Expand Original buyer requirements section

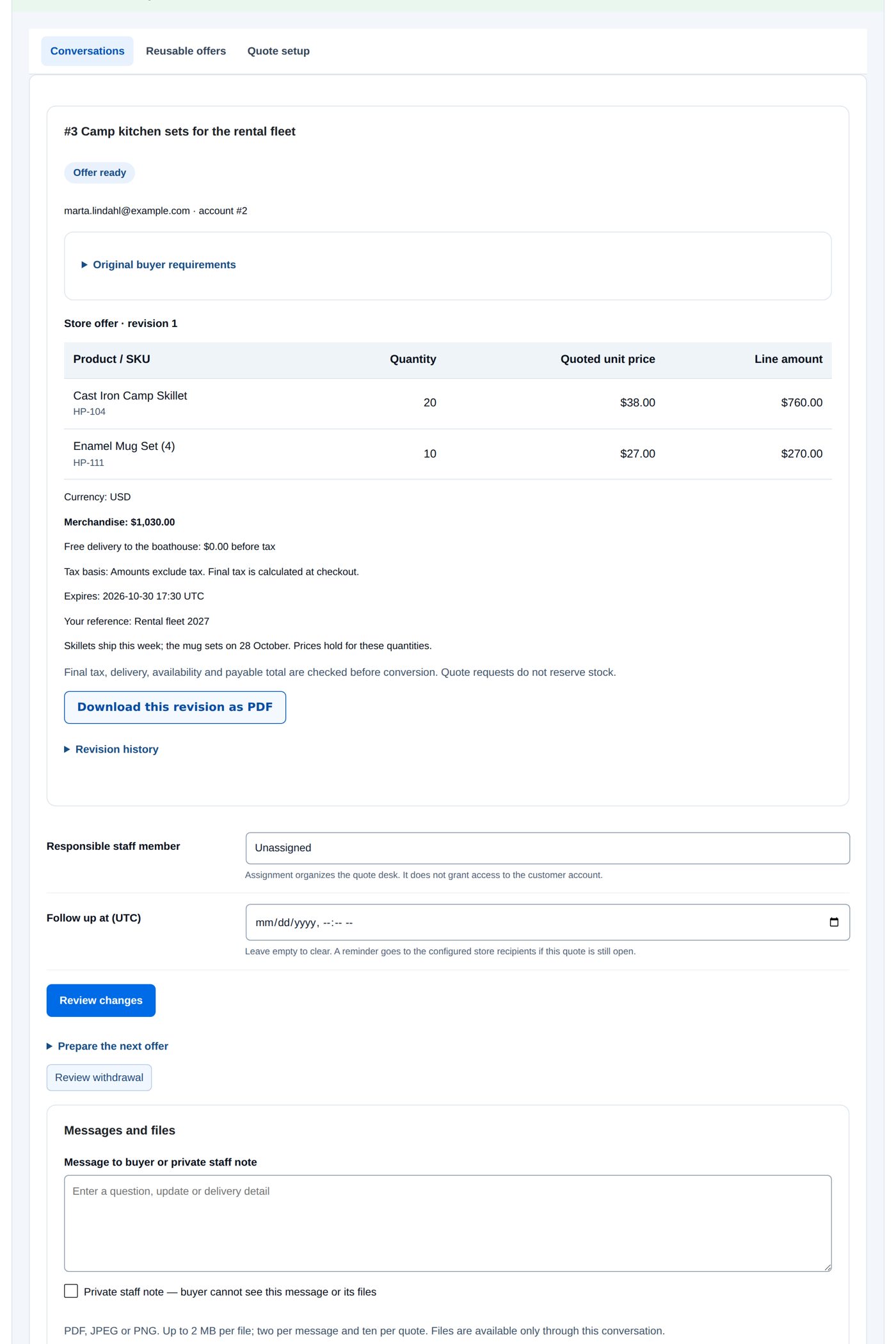pos(164,265)
